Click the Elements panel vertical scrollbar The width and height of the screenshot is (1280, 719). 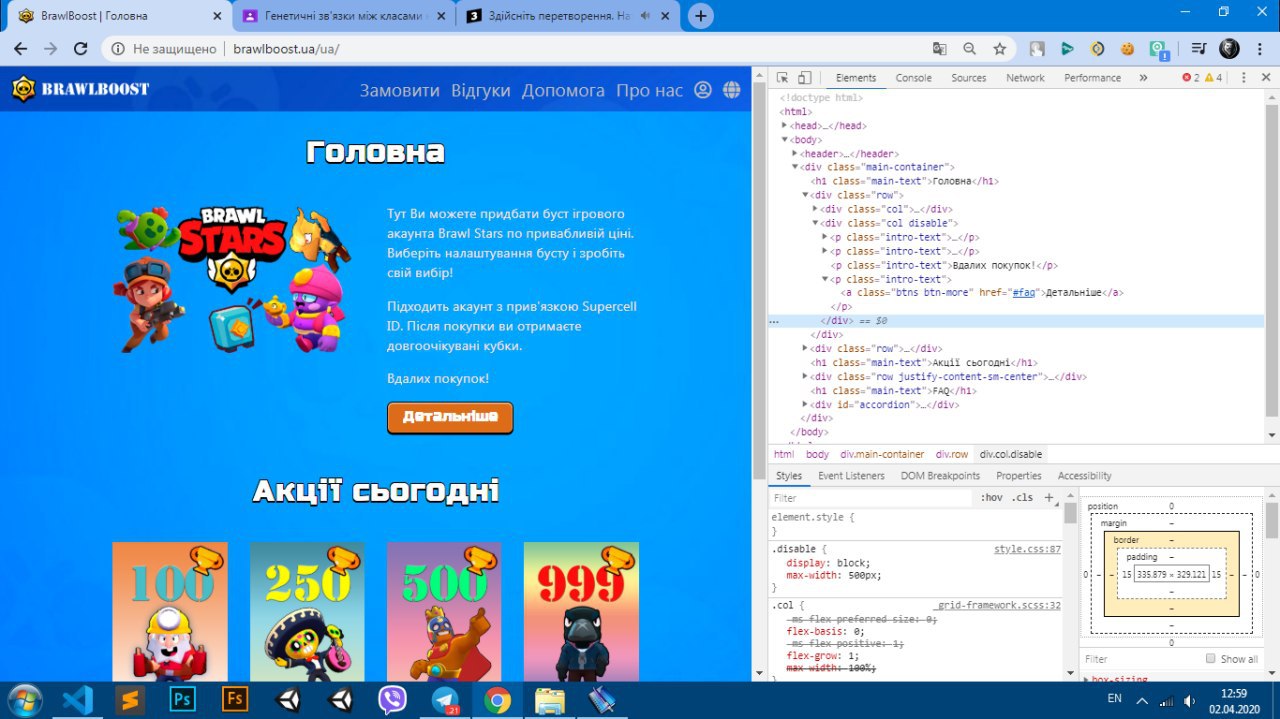click(1272, 265)
